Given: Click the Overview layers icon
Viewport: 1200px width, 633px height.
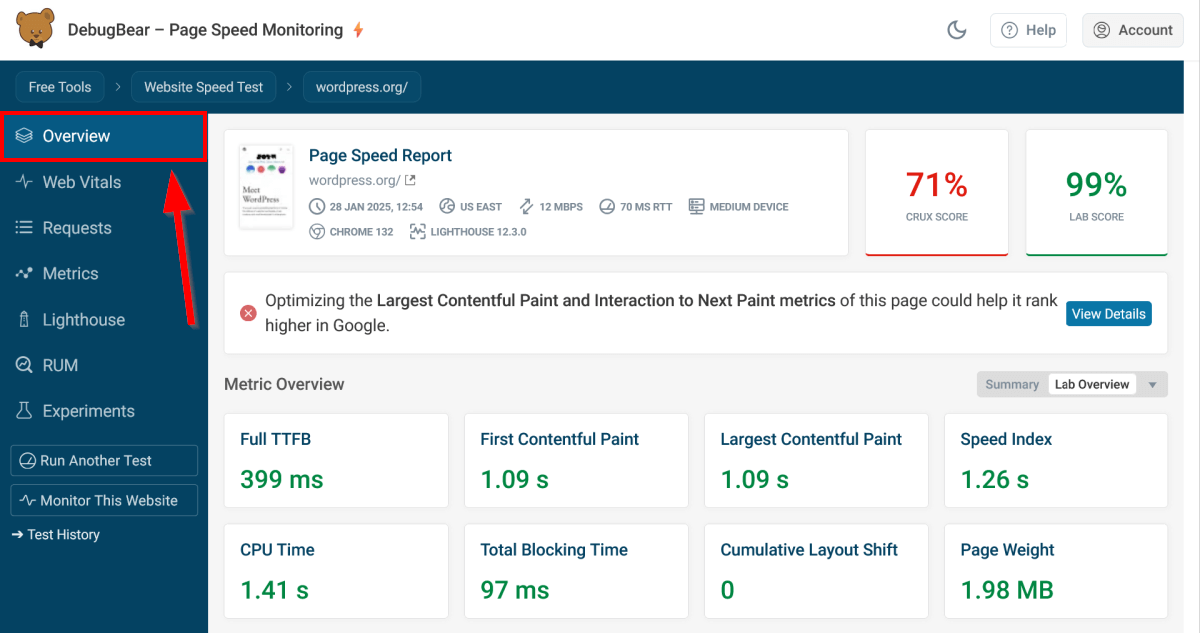Looking at the screenshot, I should click(x=25, y=136).
